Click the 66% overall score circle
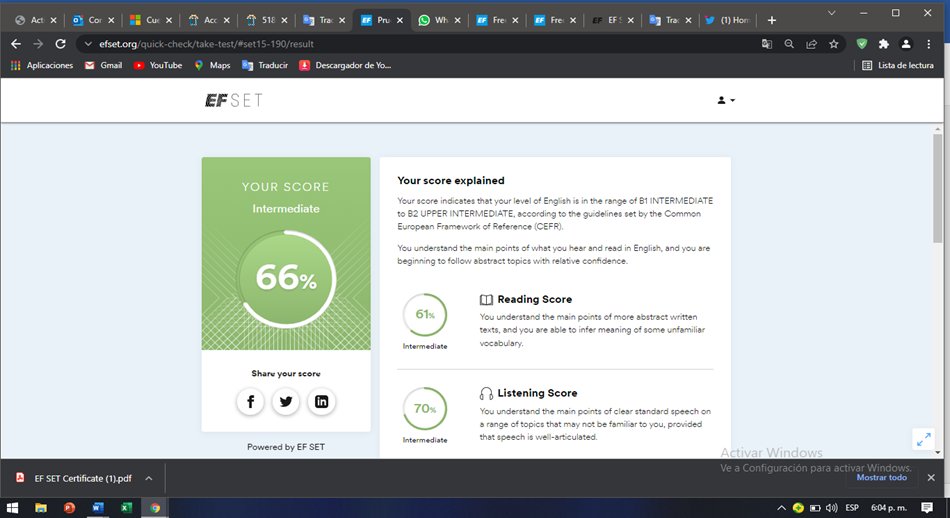 coord(286,279)
